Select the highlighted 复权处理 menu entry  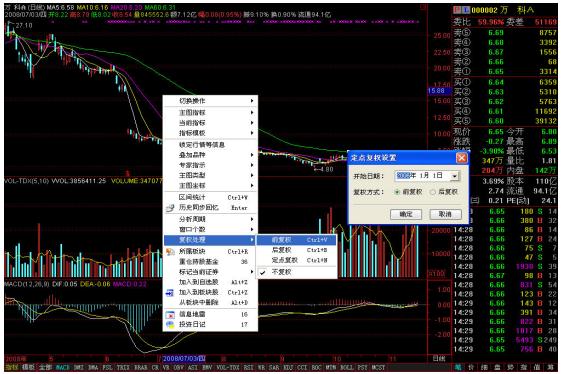tap(210, 240)
